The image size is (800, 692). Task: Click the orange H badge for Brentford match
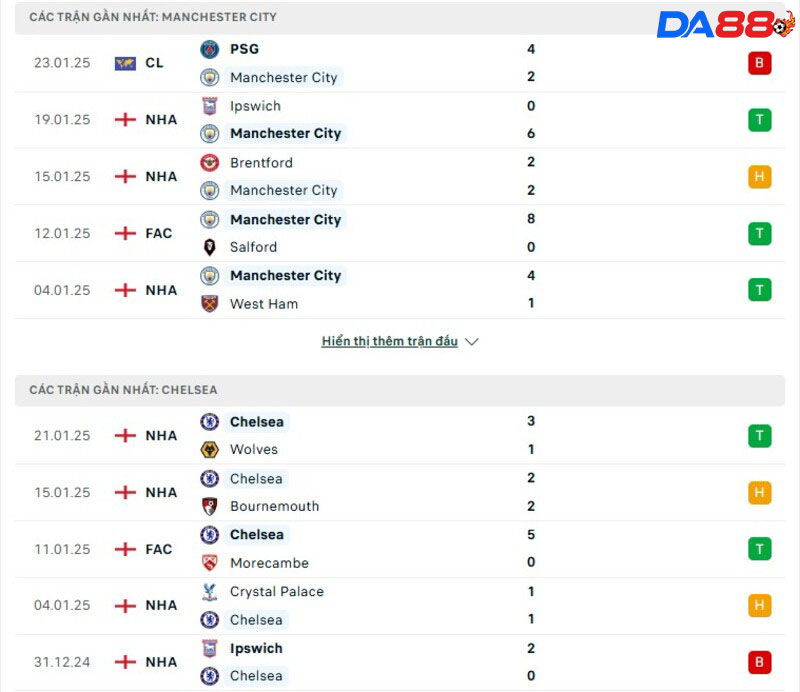click(760, 177)
